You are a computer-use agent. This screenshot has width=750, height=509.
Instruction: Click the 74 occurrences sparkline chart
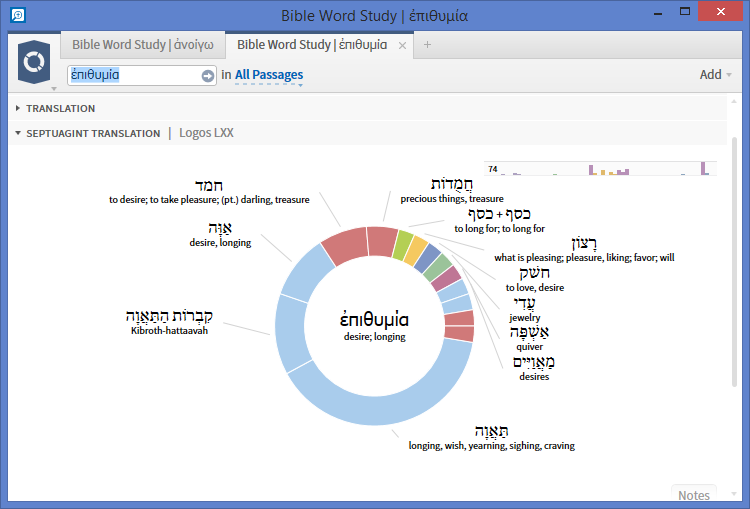600,168
